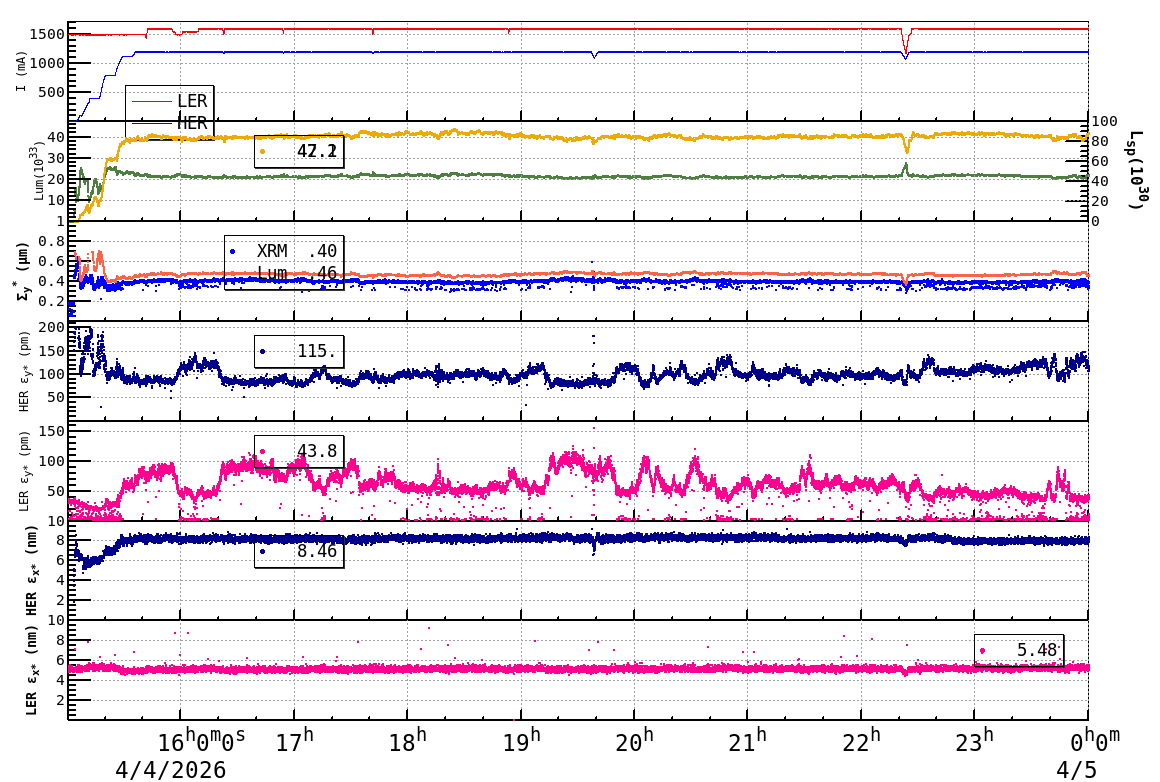Screen dimensions: 1160x782
Task: Click the 80 tick on Lsp right axis
Action: (1100, 141)
